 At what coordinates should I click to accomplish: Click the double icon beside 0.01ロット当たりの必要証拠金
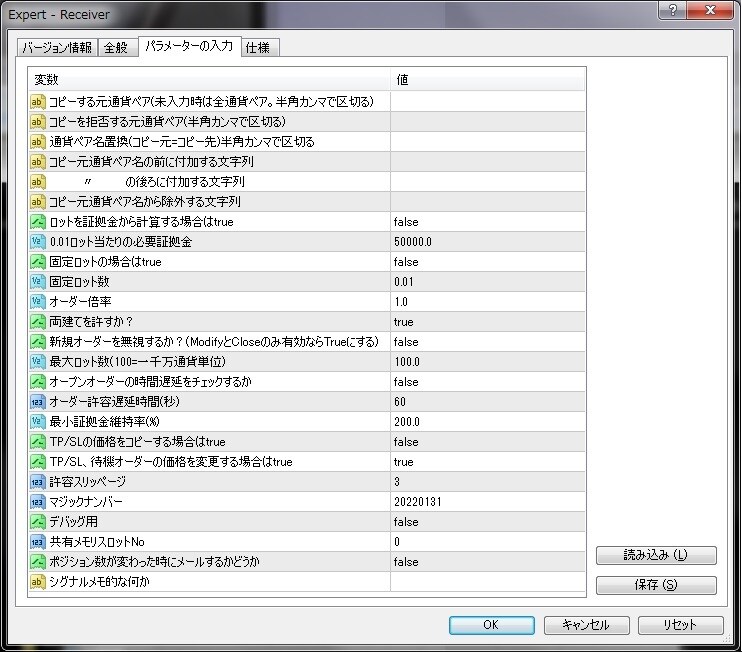[37, 242]
